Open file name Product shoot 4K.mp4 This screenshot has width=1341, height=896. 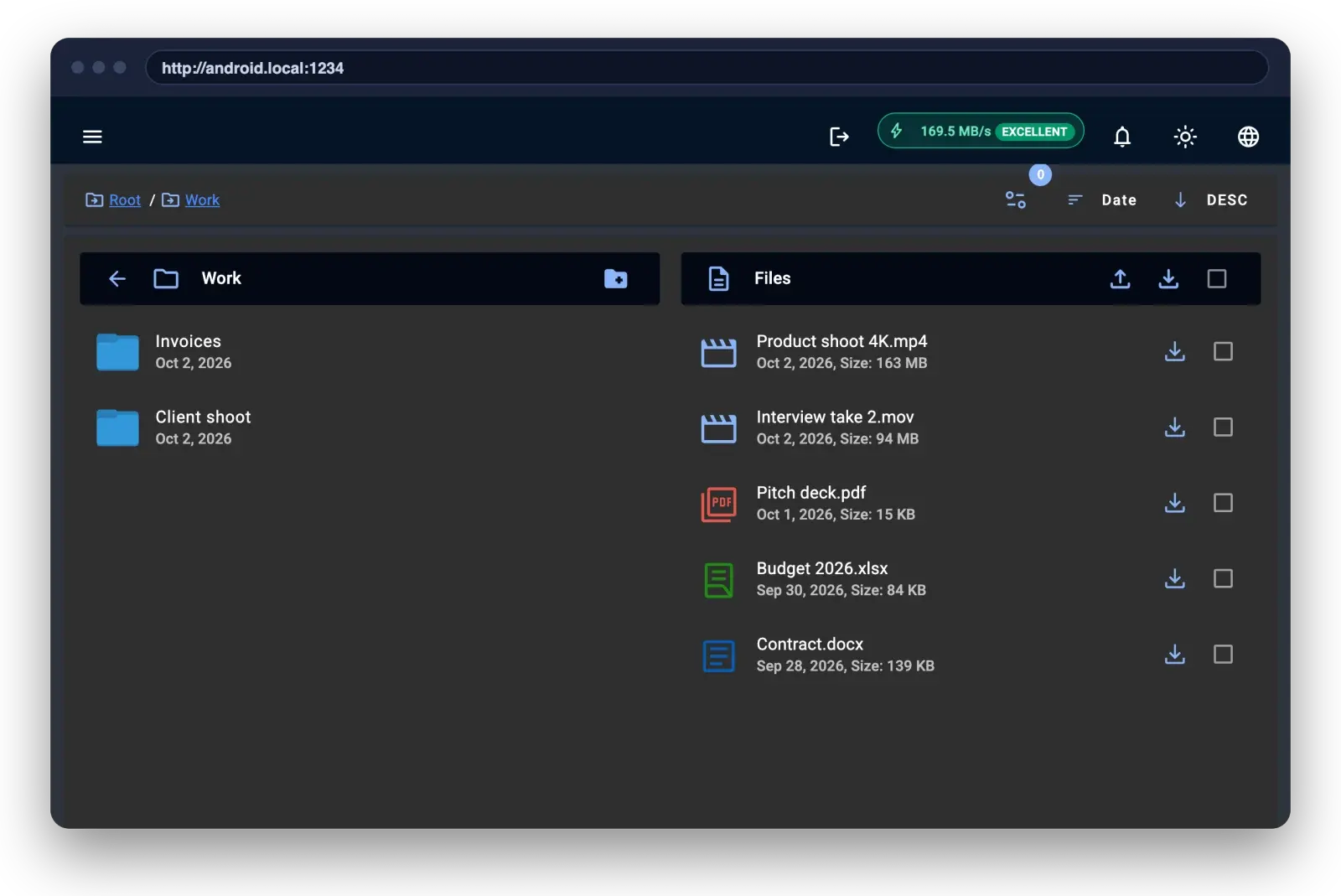tap(841, 341)
